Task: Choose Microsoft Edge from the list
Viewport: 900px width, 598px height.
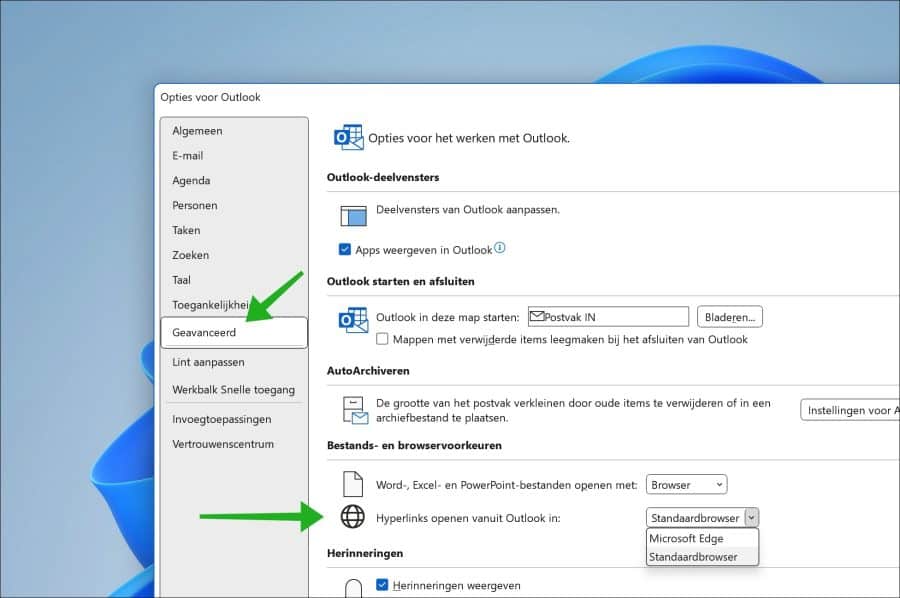Action: point(703,538)
